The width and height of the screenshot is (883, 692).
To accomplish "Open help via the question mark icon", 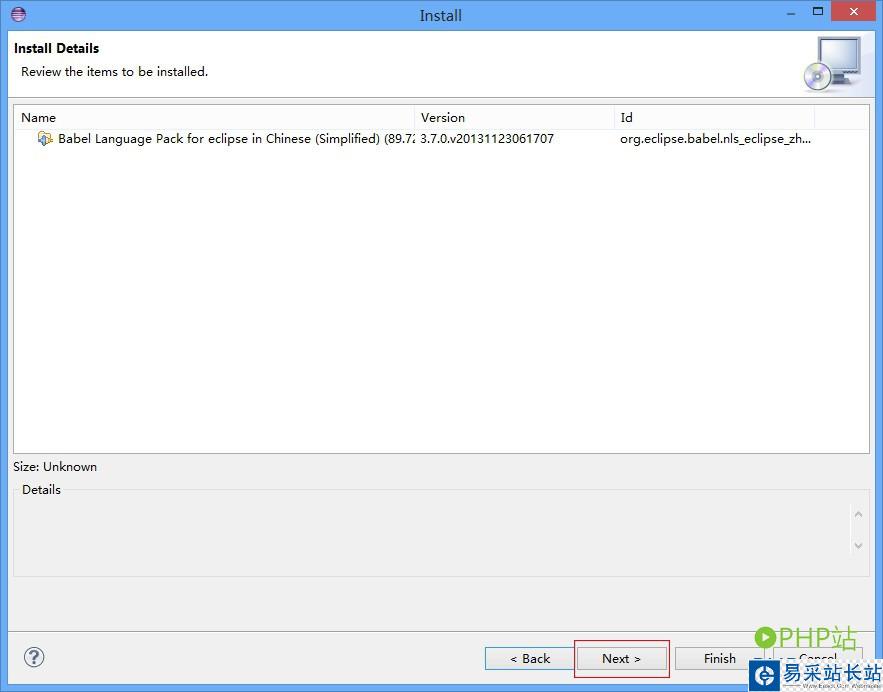I will (34, 657).
